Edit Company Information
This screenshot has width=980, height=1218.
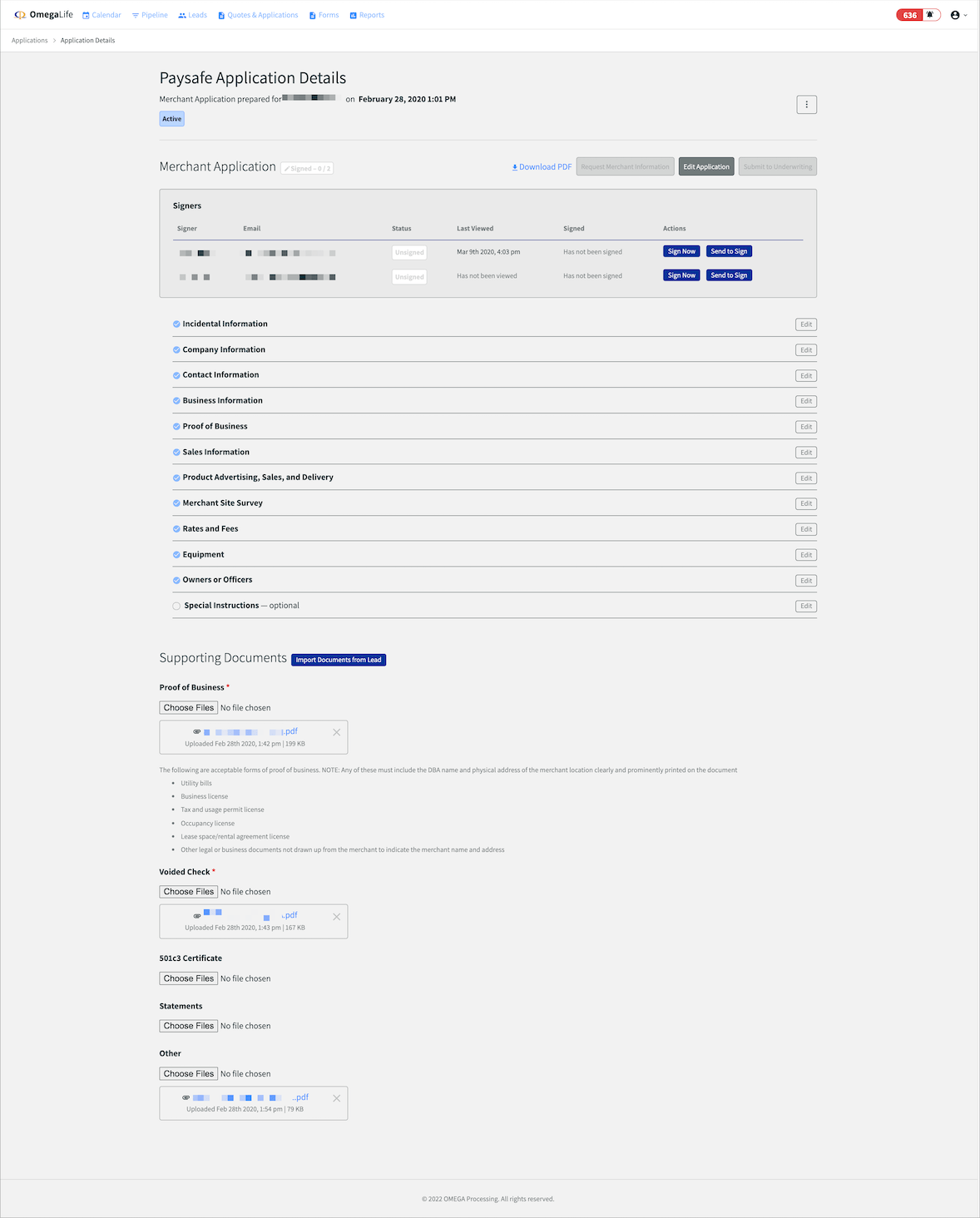(x=806, y=350)
